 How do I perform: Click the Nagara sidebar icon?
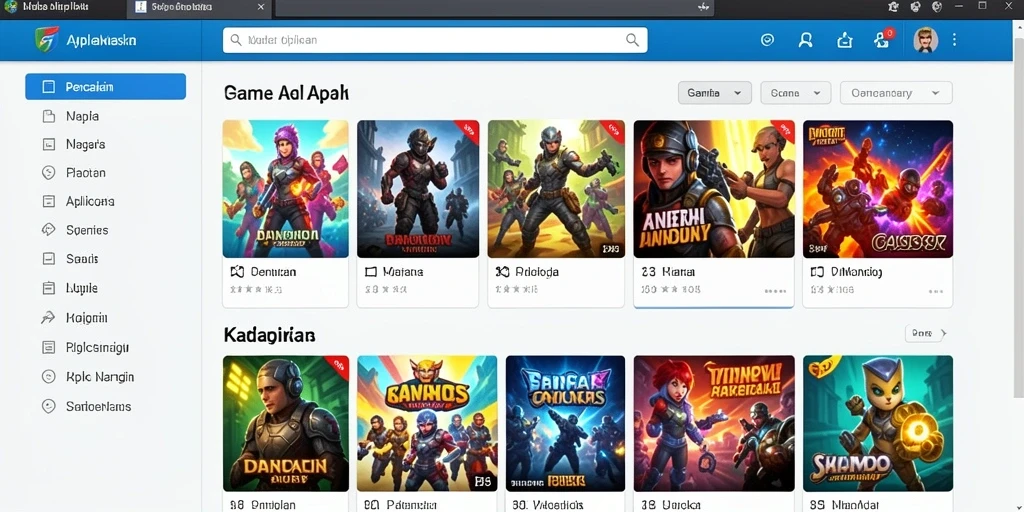click(x=48, y=144)
